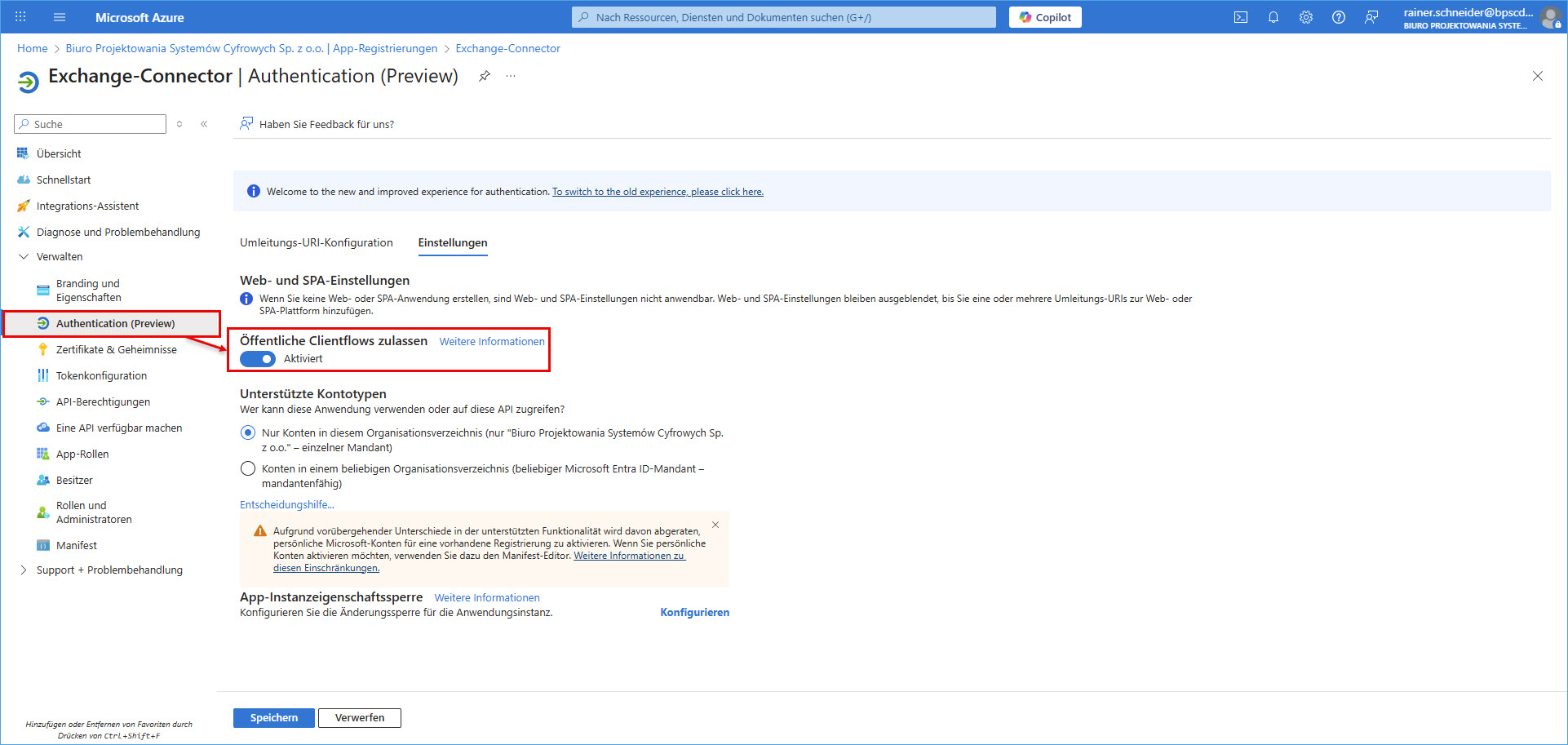Open Diagnose und Problembehandlung
This screenshot has width=1568, height=745.
(117, 232)
